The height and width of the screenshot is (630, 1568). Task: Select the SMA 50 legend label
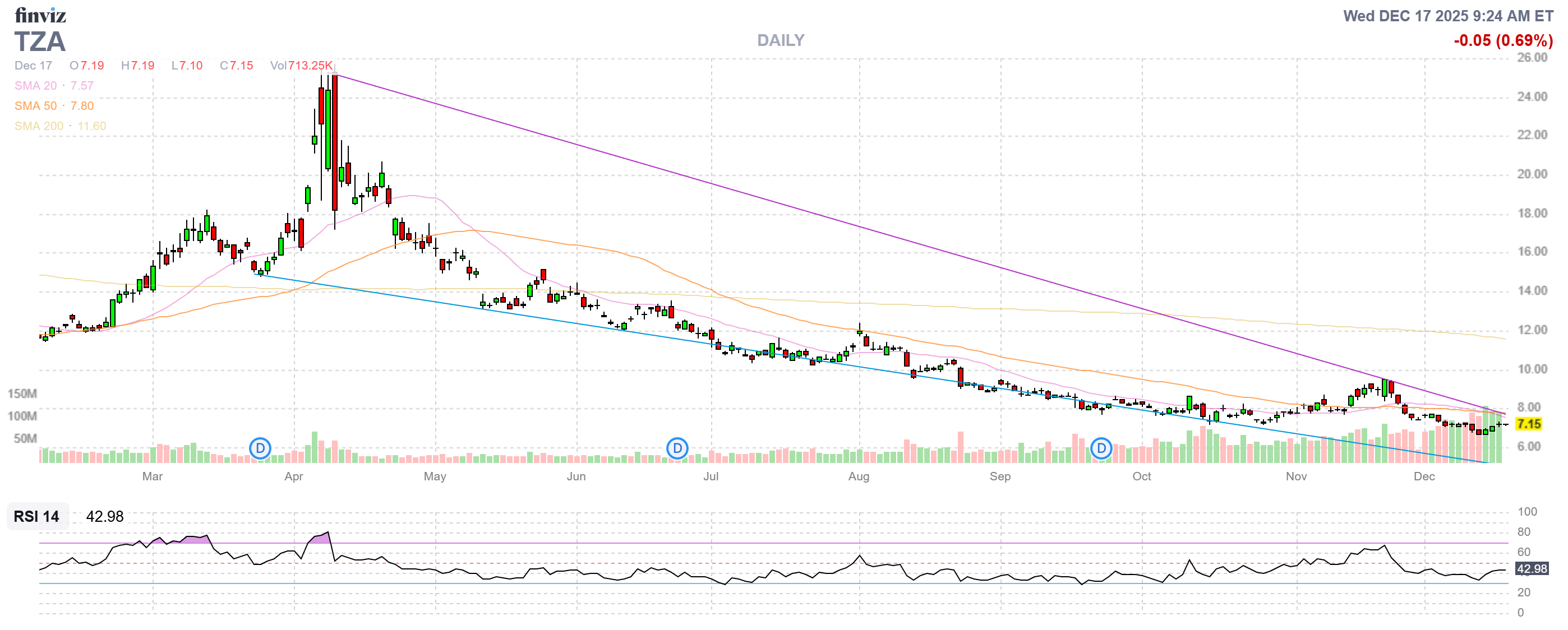pyautogui.click(x=35, y=106)
